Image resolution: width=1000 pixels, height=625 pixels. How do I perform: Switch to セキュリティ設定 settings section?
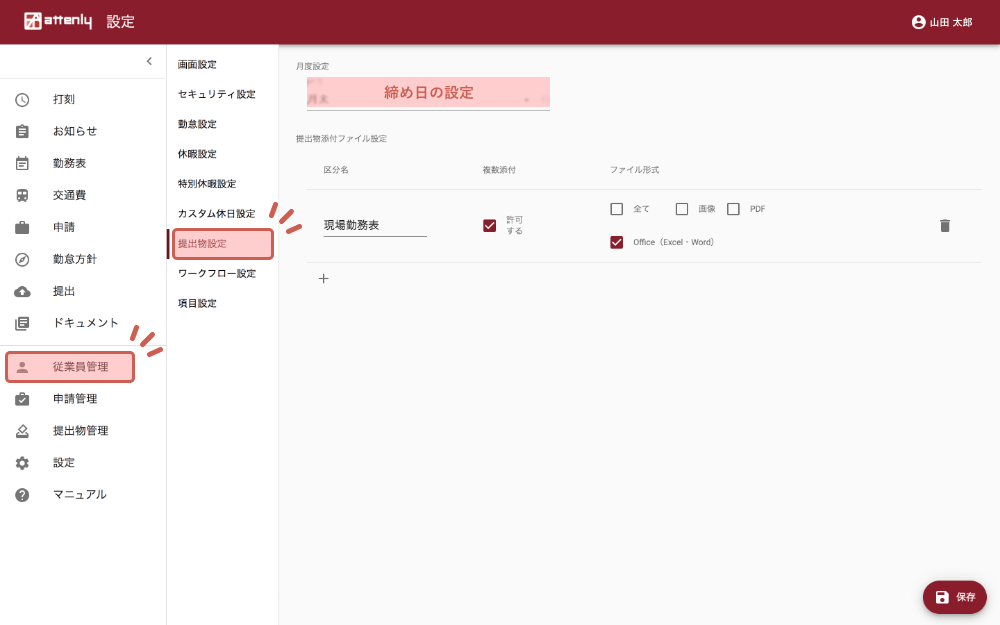pos(216,94)
